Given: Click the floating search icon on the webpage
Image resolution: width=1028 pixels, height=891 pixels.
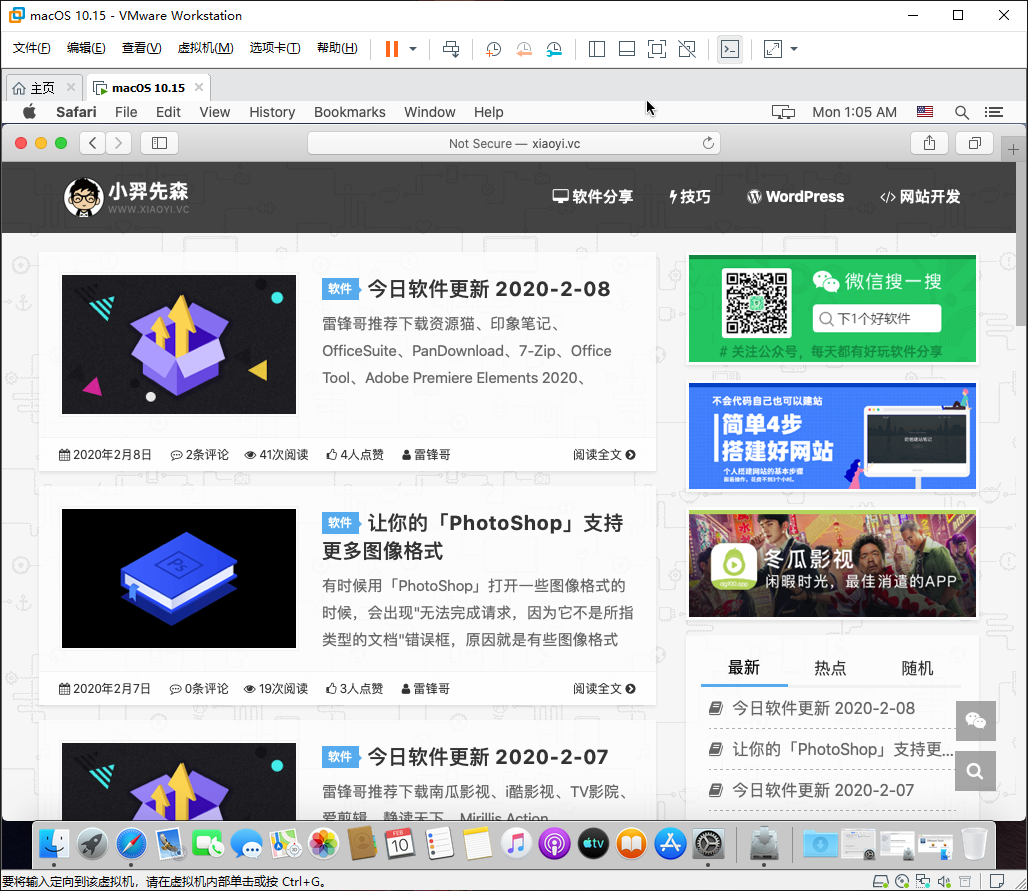Looking at the screenshot, I should point(975,771).
